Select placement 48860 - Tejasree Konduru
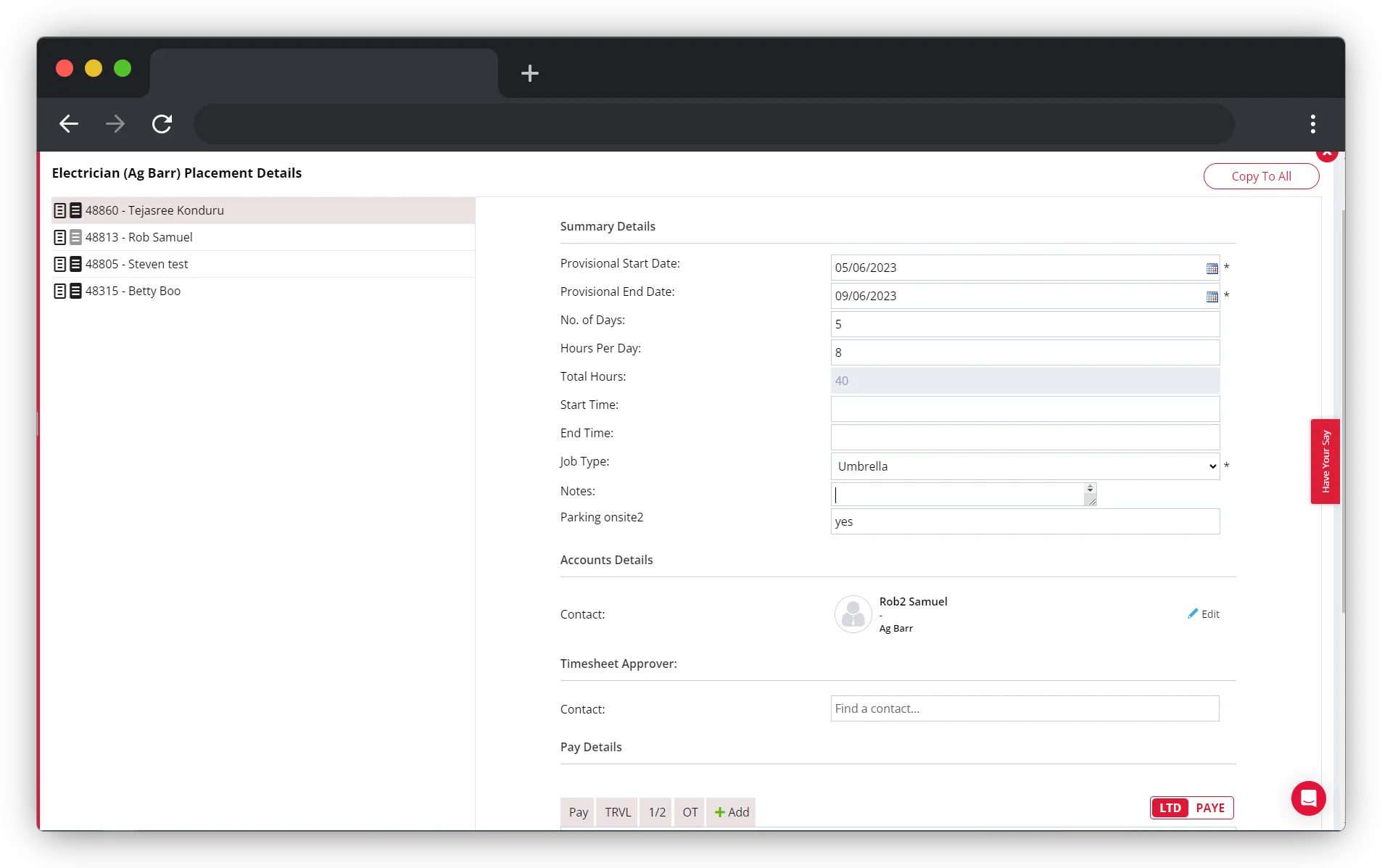Viewport: 1382px width, 868px height. point(263,210)
